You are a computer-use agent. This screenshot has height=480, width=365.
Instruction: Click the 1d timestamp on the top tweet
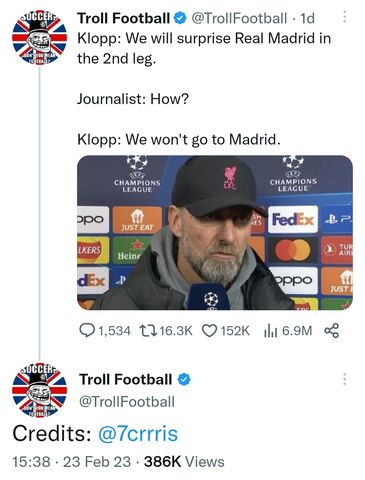point(307,18)
